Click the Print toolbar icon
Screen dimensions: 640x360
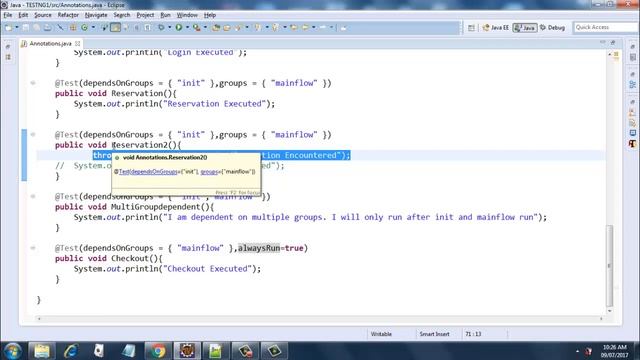(x=48, y=27)
